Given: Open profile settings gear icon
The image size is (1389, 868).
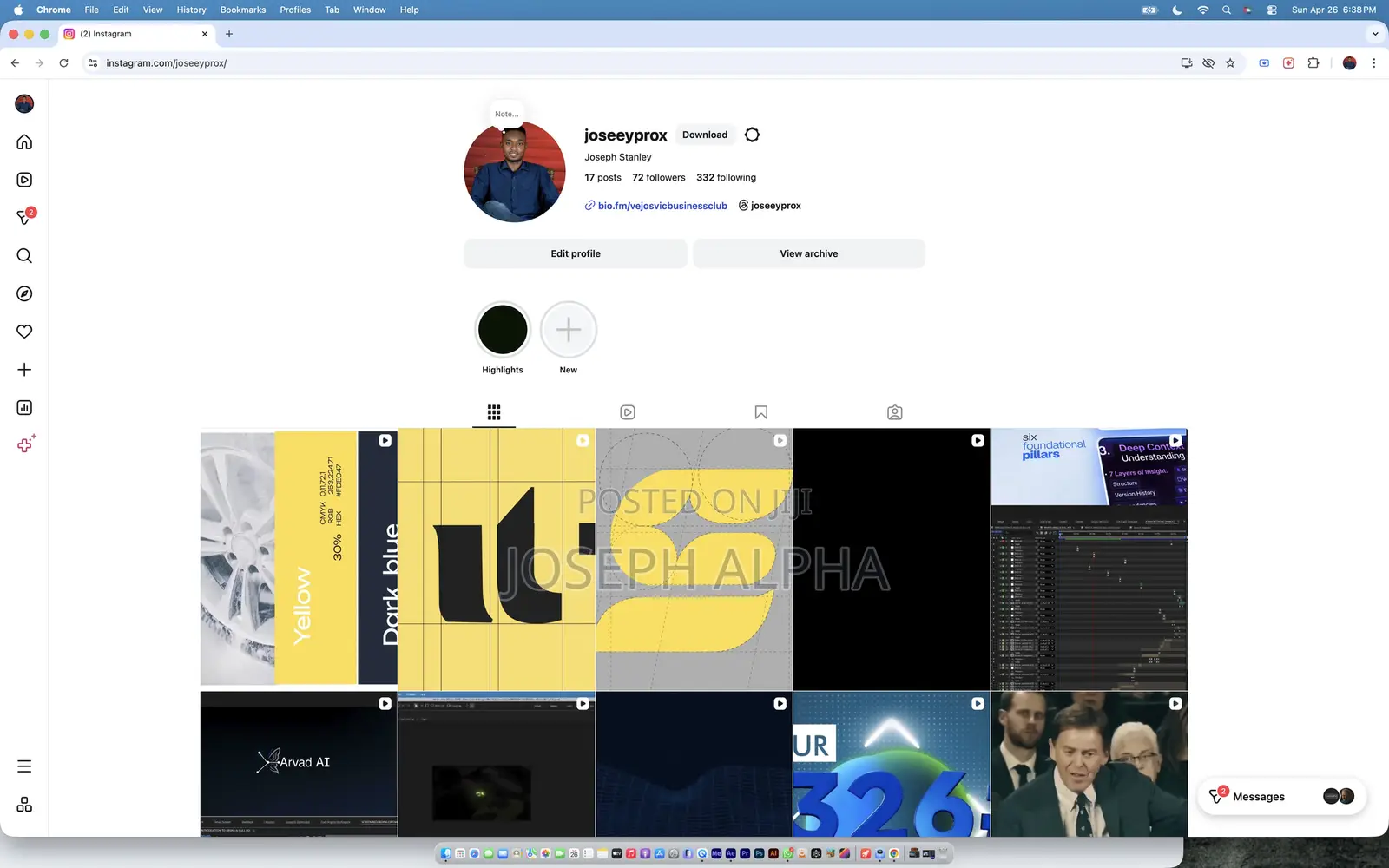Looking at the screenshot, I should [752, 135].
